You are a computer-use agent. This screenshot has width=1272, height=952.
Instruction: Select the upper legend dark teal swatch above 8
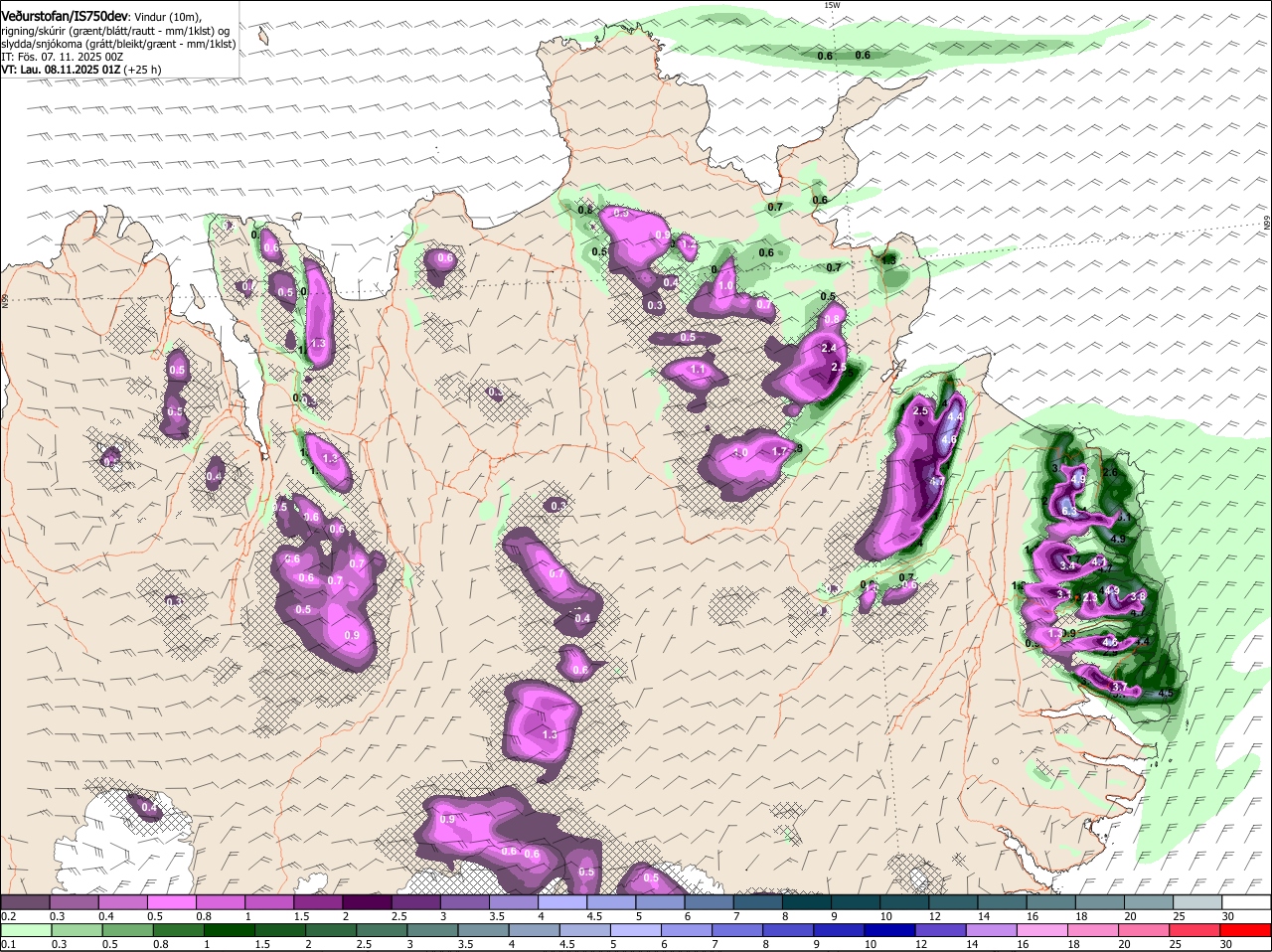808,901
